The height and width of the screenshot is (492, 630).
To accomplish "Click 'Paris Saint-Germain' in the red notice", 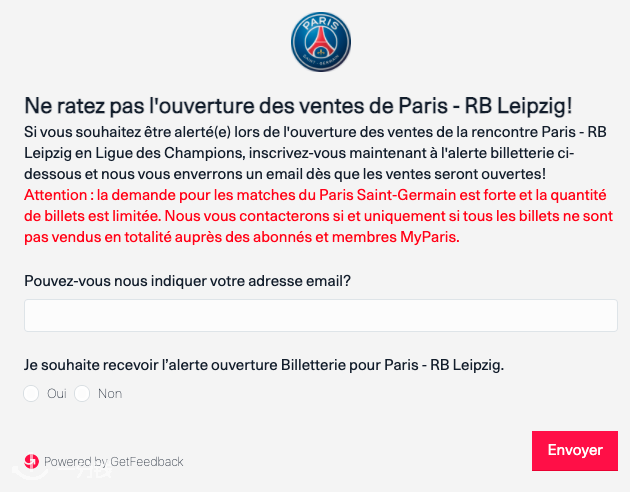I will pos(387,195).
